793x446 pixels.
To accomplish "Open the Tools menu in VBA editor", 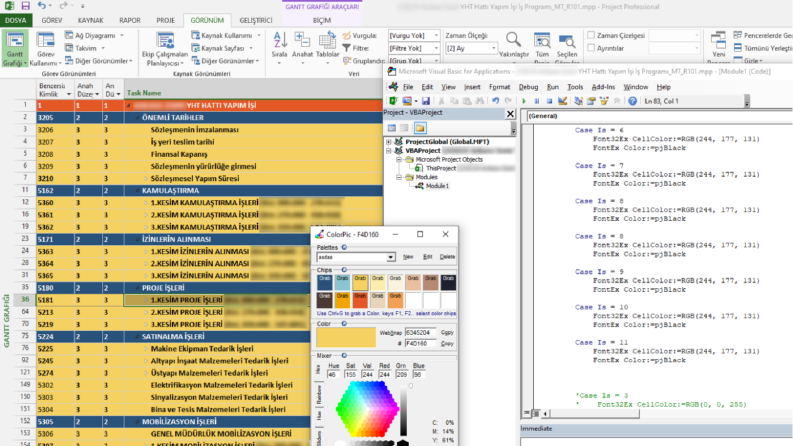I will click(575, 87).
